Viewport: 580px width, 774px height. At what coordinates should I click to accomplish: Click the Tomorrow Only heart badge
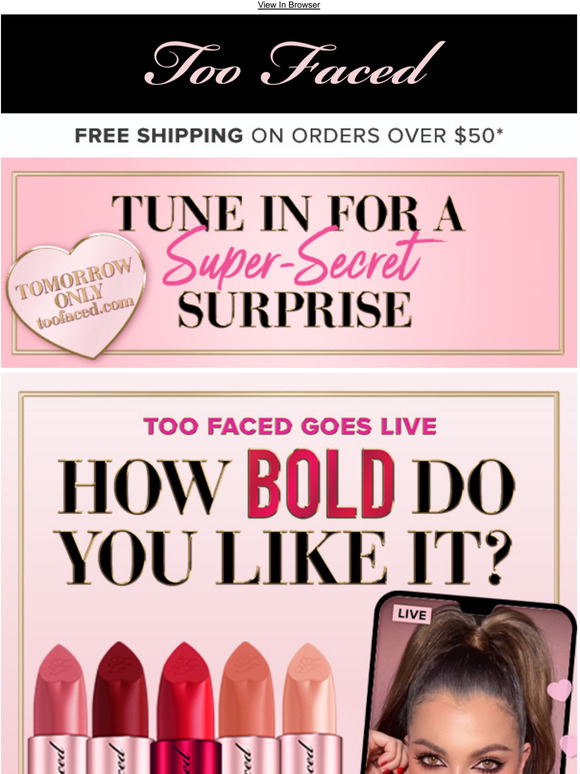[76, 295]
